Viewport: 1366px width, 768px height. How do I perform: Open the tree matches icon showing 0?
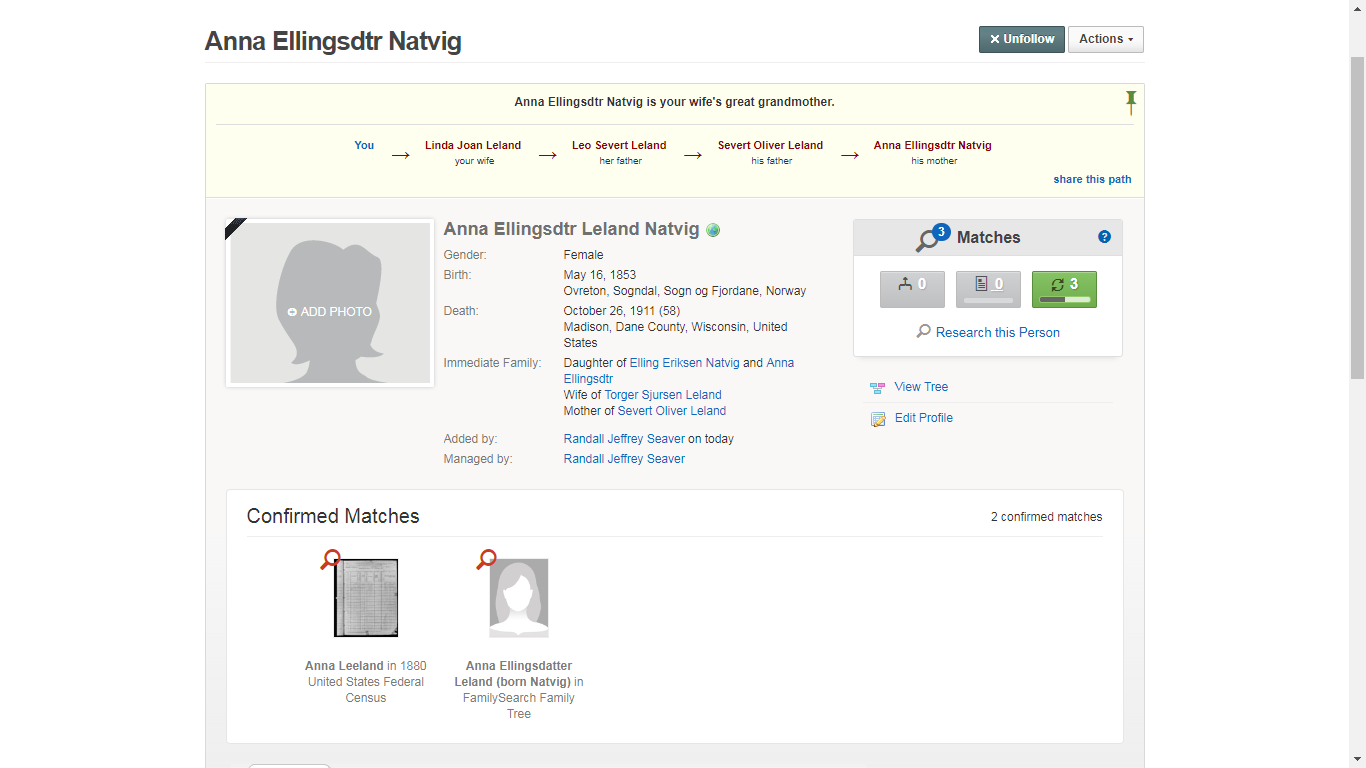pos(911,288)
